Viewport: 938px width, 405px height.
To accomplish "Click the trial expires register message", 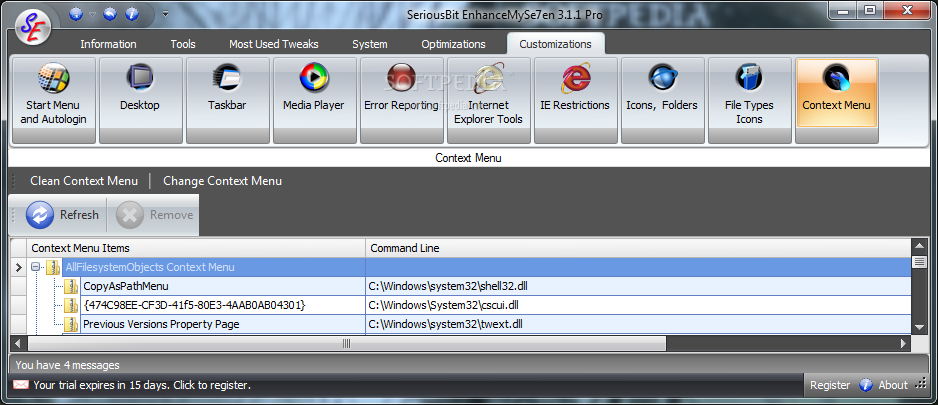I will (x=142, y=385).
